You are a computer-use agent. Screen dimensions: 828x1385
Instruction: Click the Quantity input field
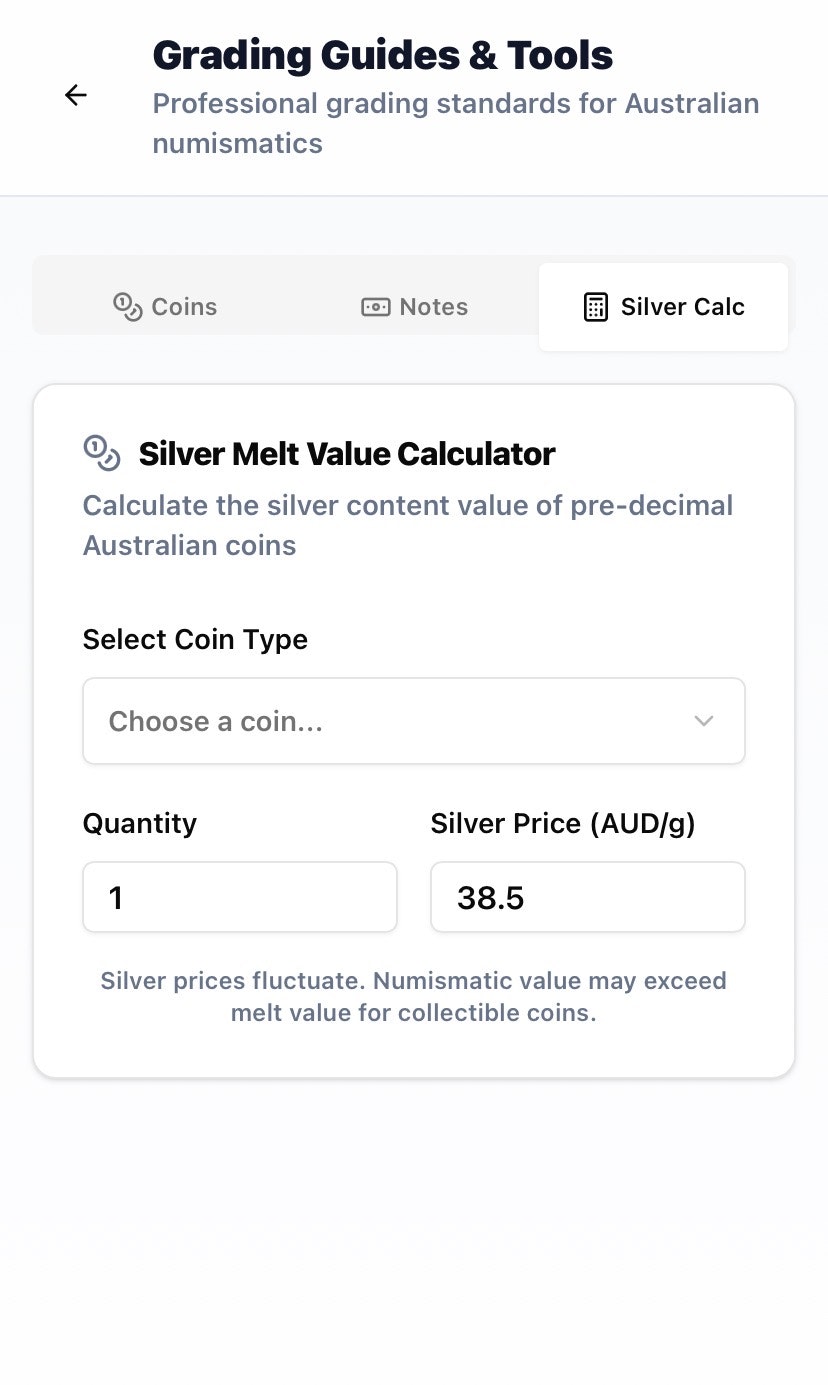(x=240, y=897)
